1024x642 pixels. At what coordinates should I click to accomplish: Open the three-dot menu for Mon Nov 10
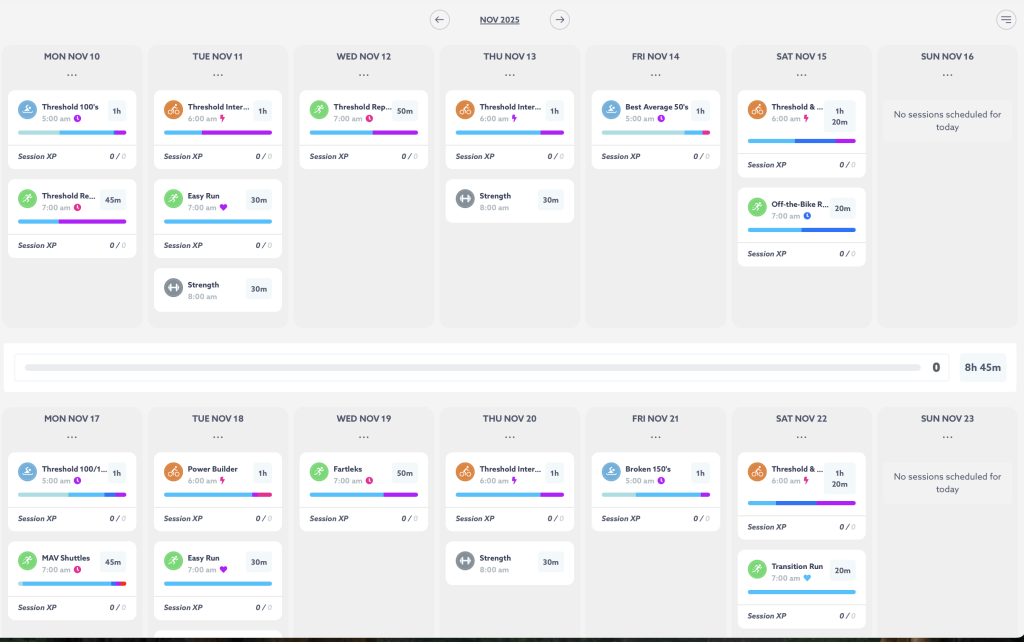tap(72, 75)
